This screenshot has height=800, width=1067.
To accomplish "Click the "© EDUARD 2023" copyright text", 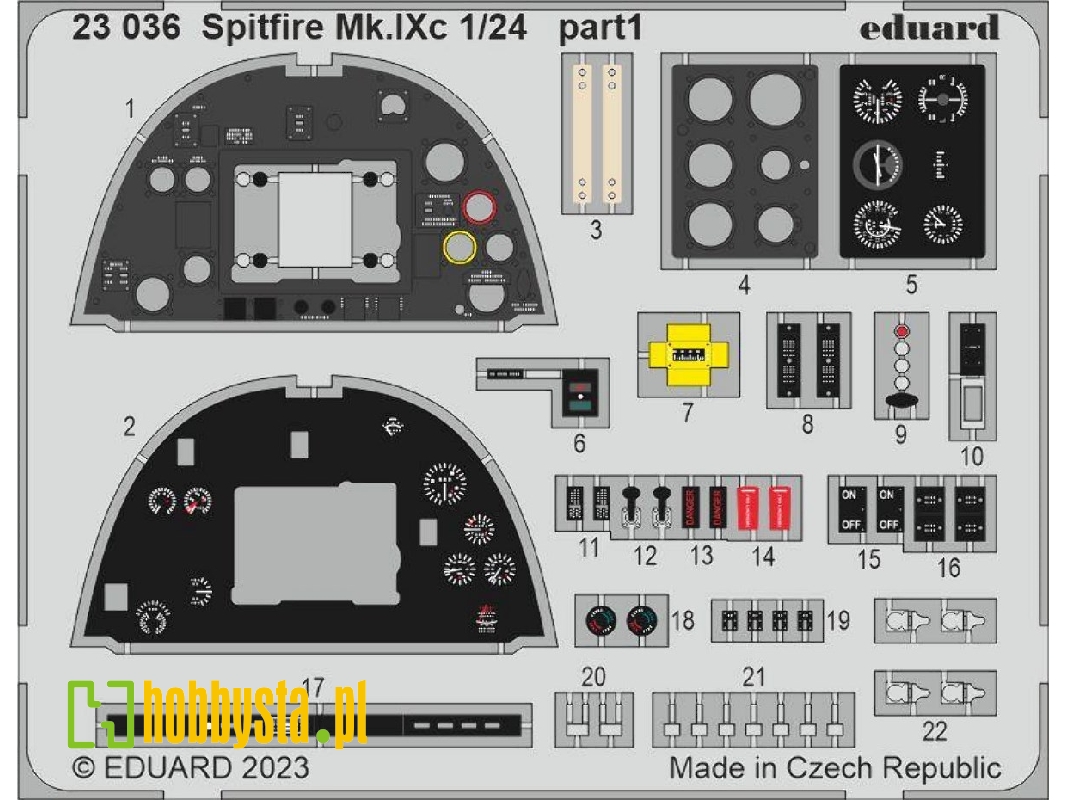I will point(191,768).
